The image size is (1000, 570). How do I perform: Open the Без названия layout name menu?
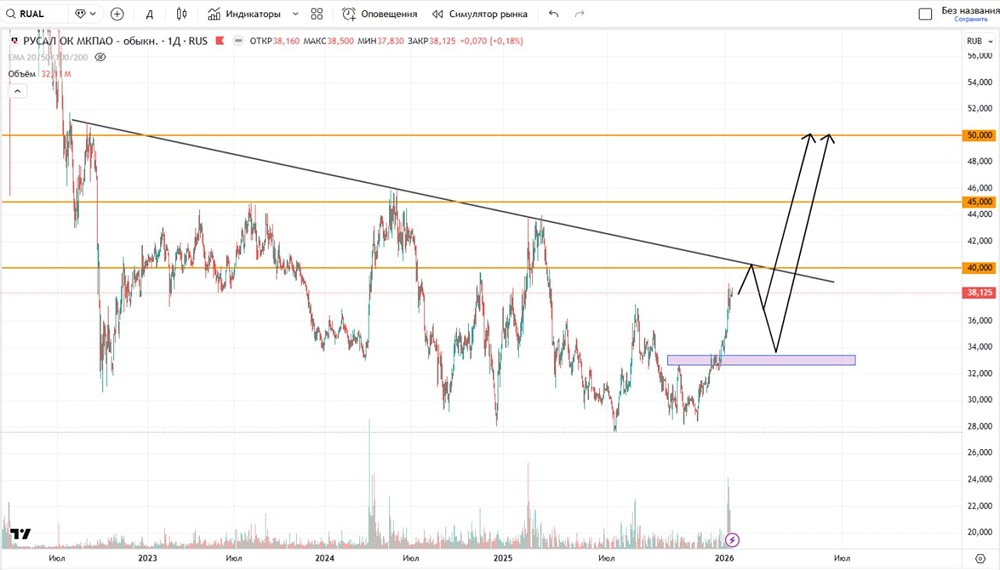point(970,10)
